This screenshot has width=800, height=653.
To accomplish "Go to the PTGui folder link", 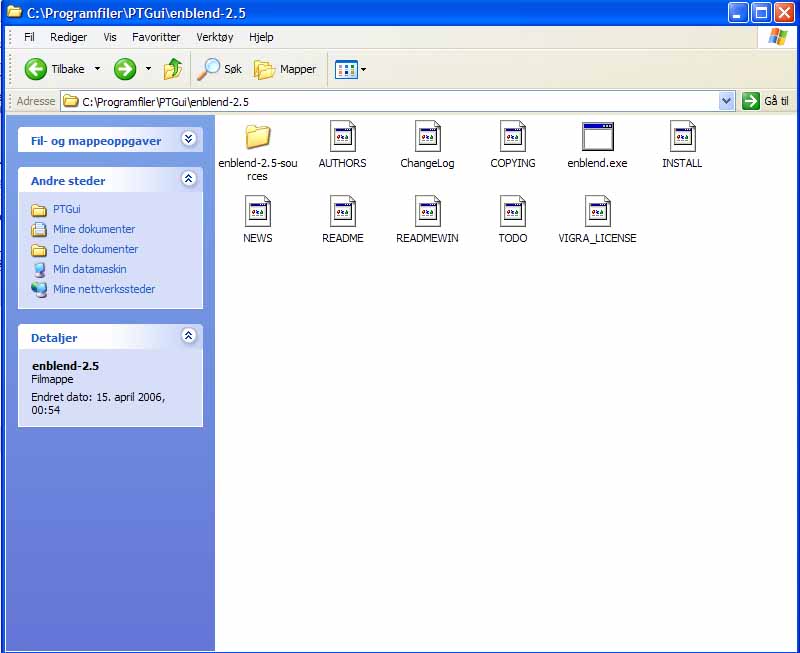I will (67, 209).
